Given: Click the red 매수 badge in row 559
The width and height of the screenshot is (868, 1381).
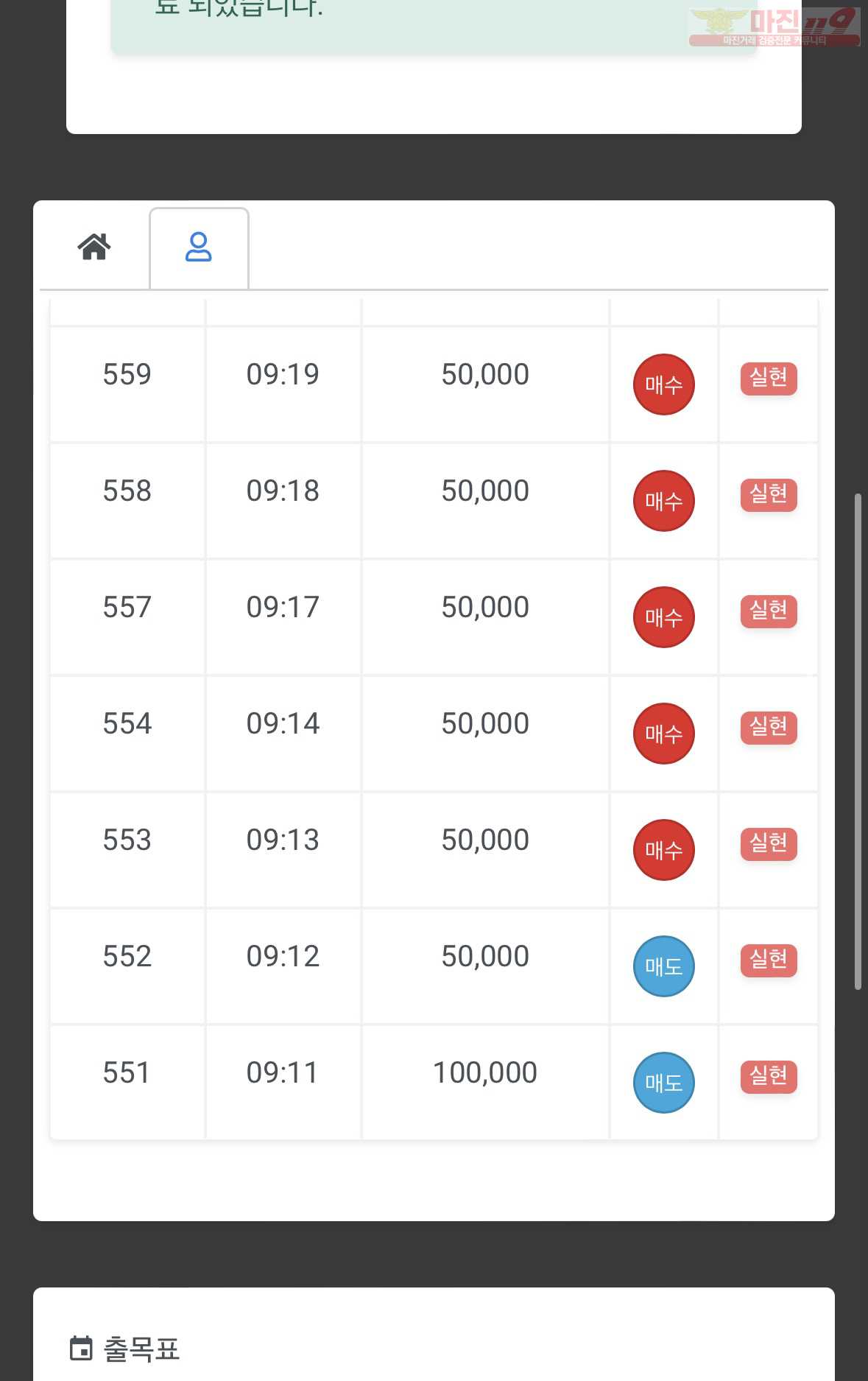Looking at the screenshot, I should click(x=663, y=384).
